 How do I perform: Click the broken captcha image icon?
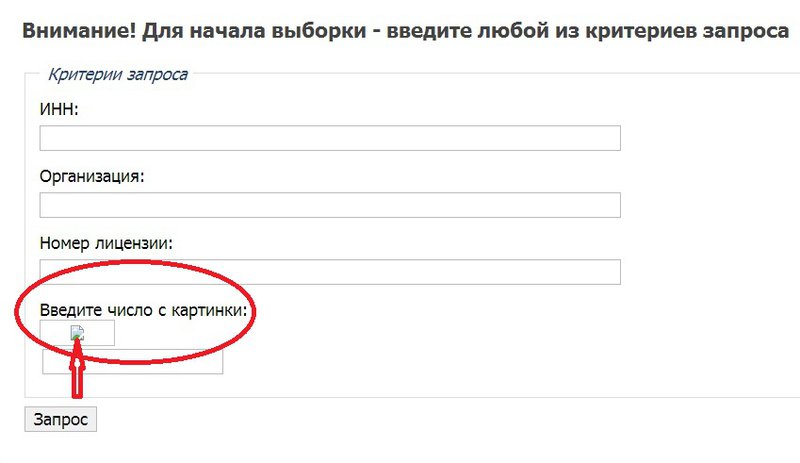[x=77, y=334]
